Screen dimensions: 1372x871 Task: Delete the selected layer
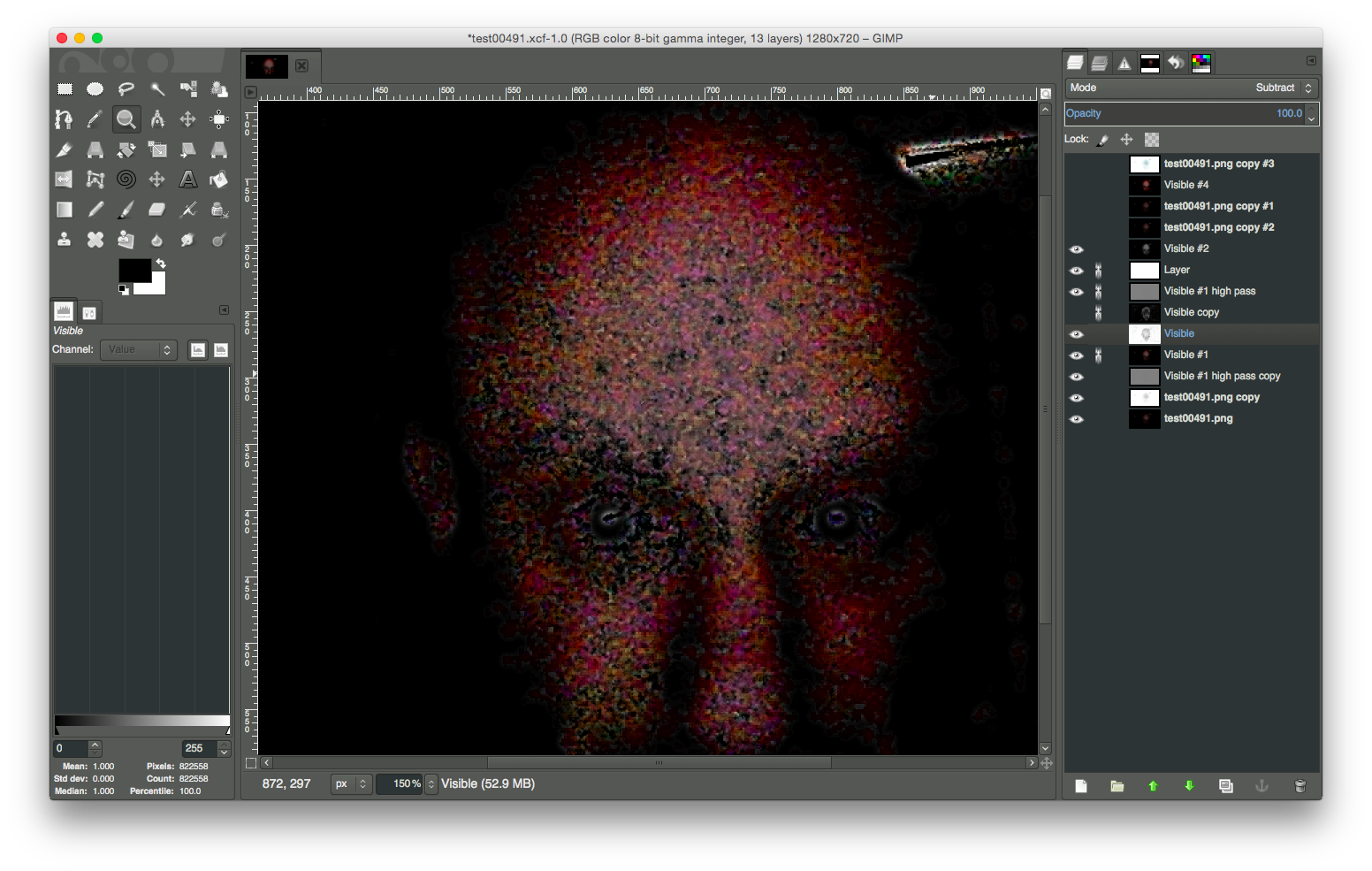(x=1300, y=786)
